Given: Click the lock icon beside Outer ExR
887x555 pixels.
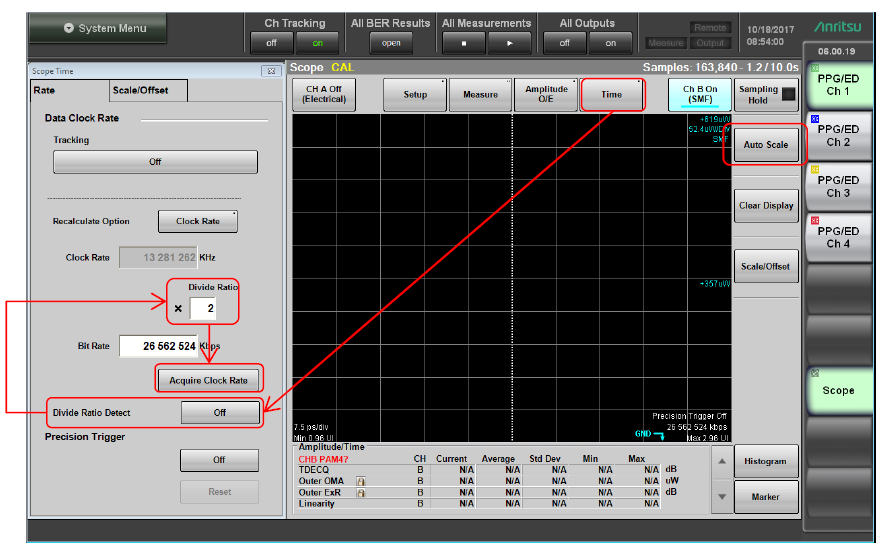Looking at the screenshot, I should [360, 492].
